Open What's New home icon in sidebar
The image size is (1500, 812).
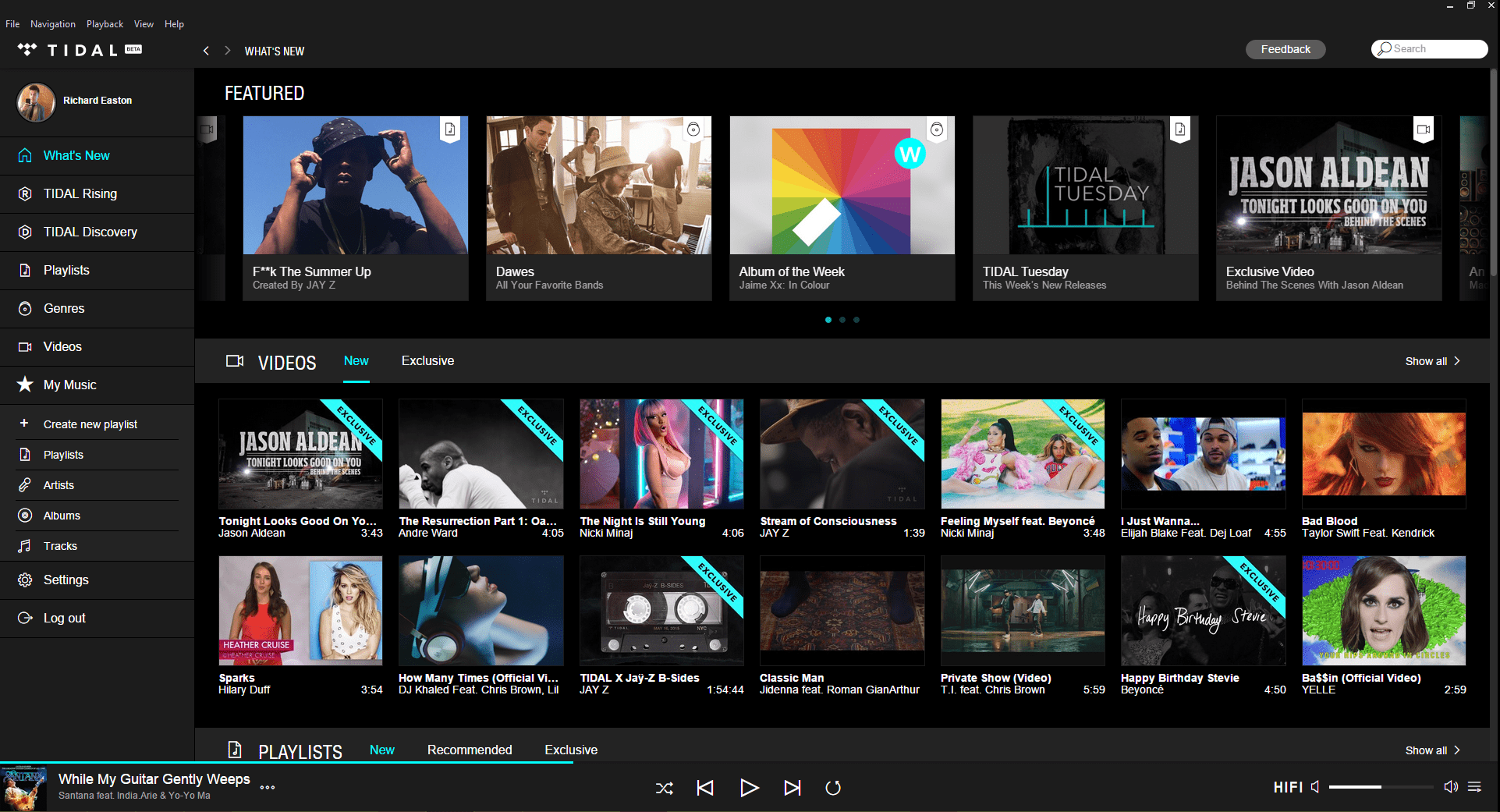click(x=25, y=155)
